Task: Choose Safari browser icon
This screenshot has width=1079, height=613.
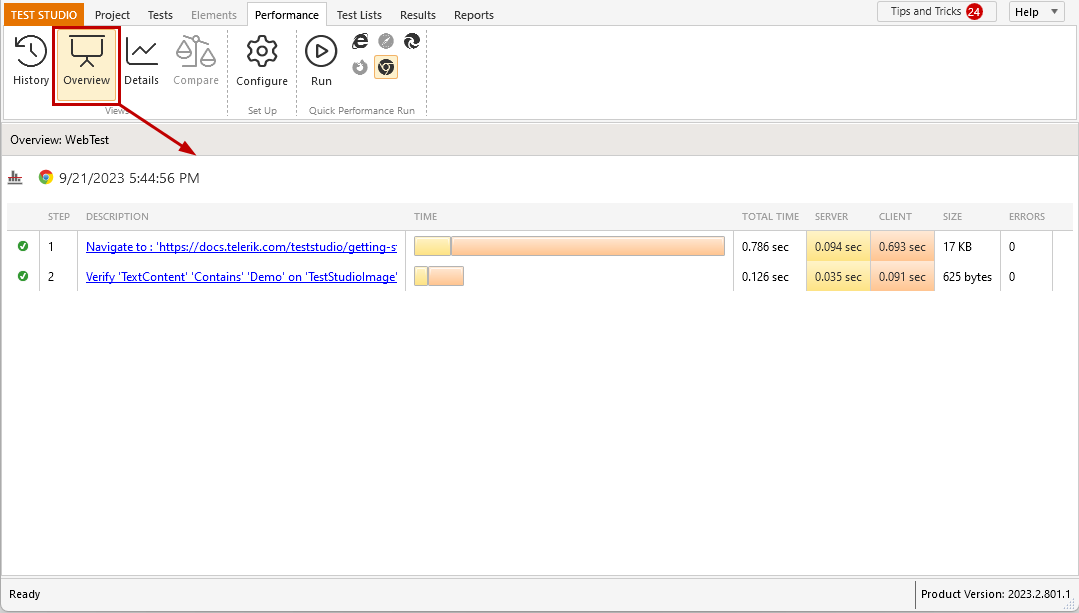Action: tap(386, 41)
